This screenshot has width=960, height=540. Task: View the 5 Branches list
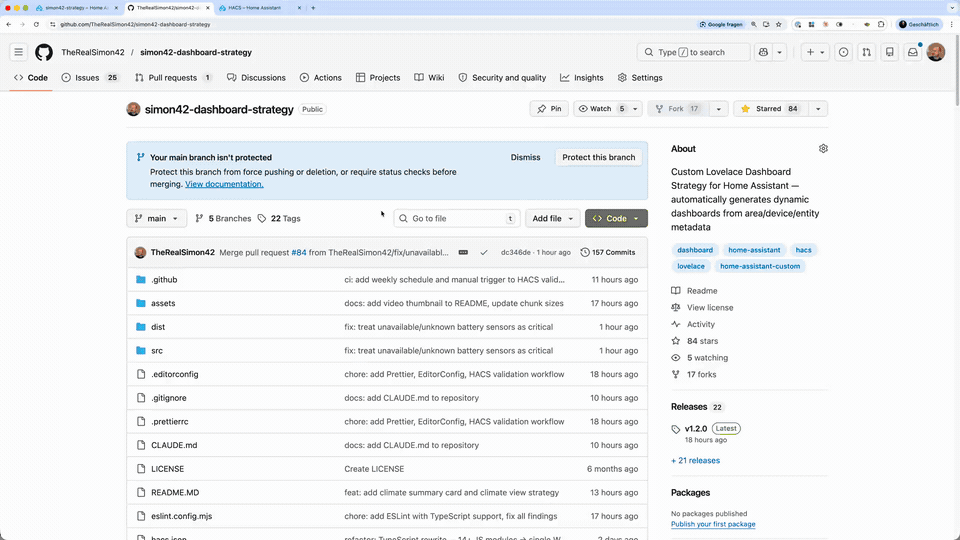223,219
